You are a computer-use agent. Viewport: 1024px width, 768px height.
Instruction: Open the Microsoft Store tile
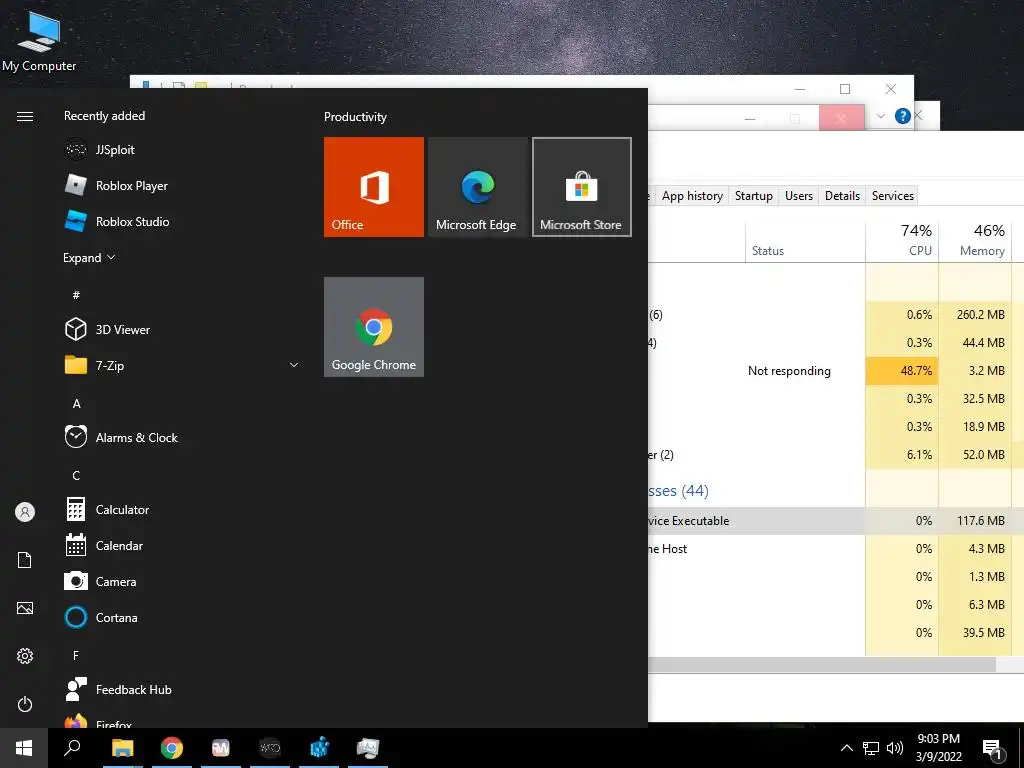tap(582, 187)
